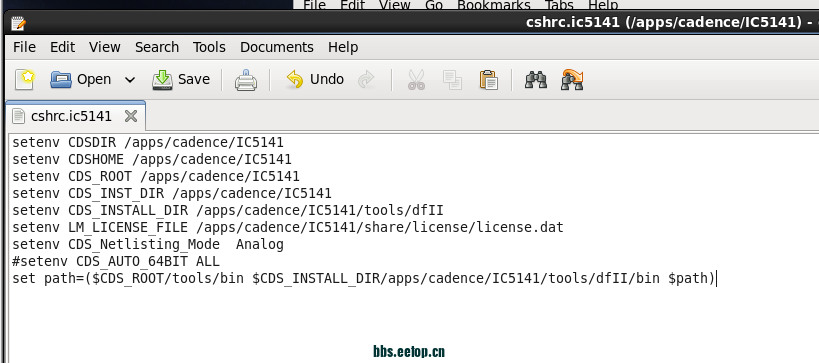Click the Cut scissors icon
Screen dimensions: 819x363
[x=416, y=80]
